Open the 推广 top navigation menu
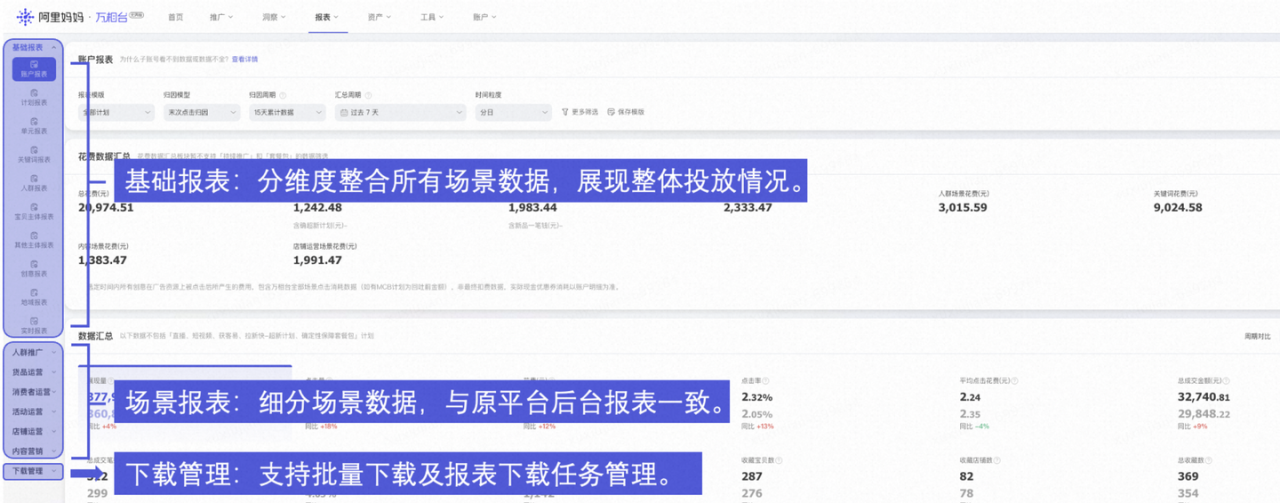 click(221, 17)
